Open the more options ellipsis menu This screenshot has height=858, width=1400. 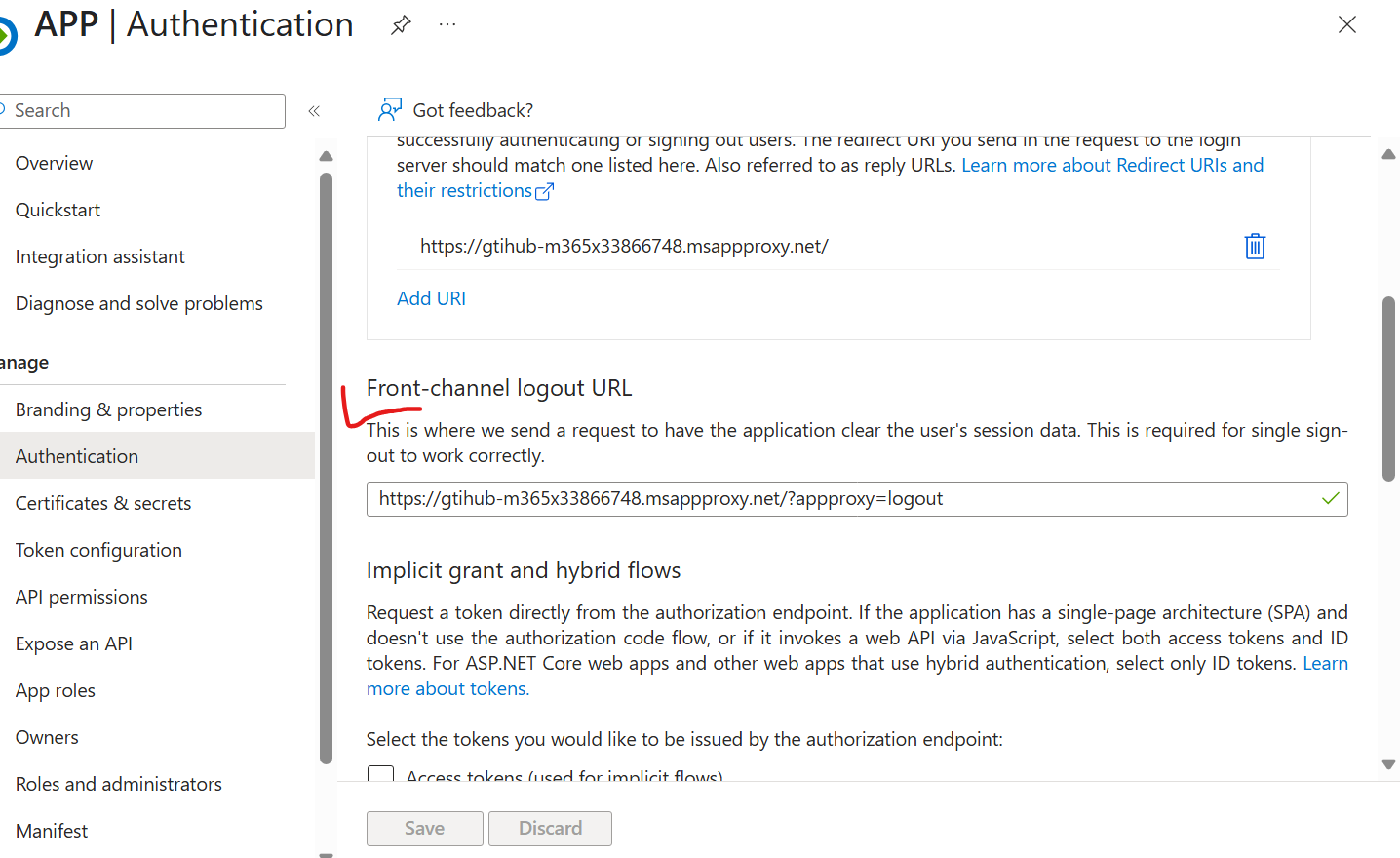(447, 24)
